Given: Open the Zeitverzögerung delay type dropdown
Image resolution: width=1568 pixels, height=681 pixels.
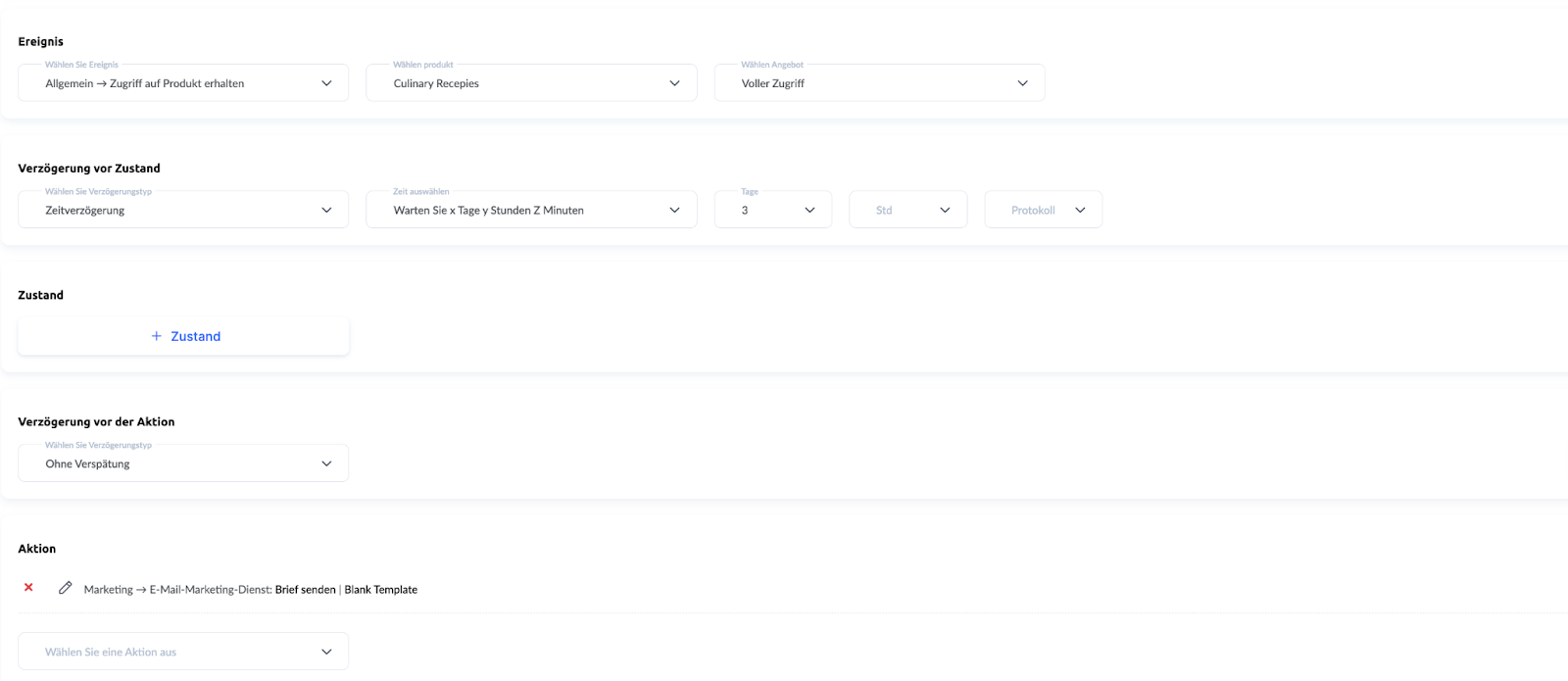Looking at the screenshot, I should click(182, 210).
